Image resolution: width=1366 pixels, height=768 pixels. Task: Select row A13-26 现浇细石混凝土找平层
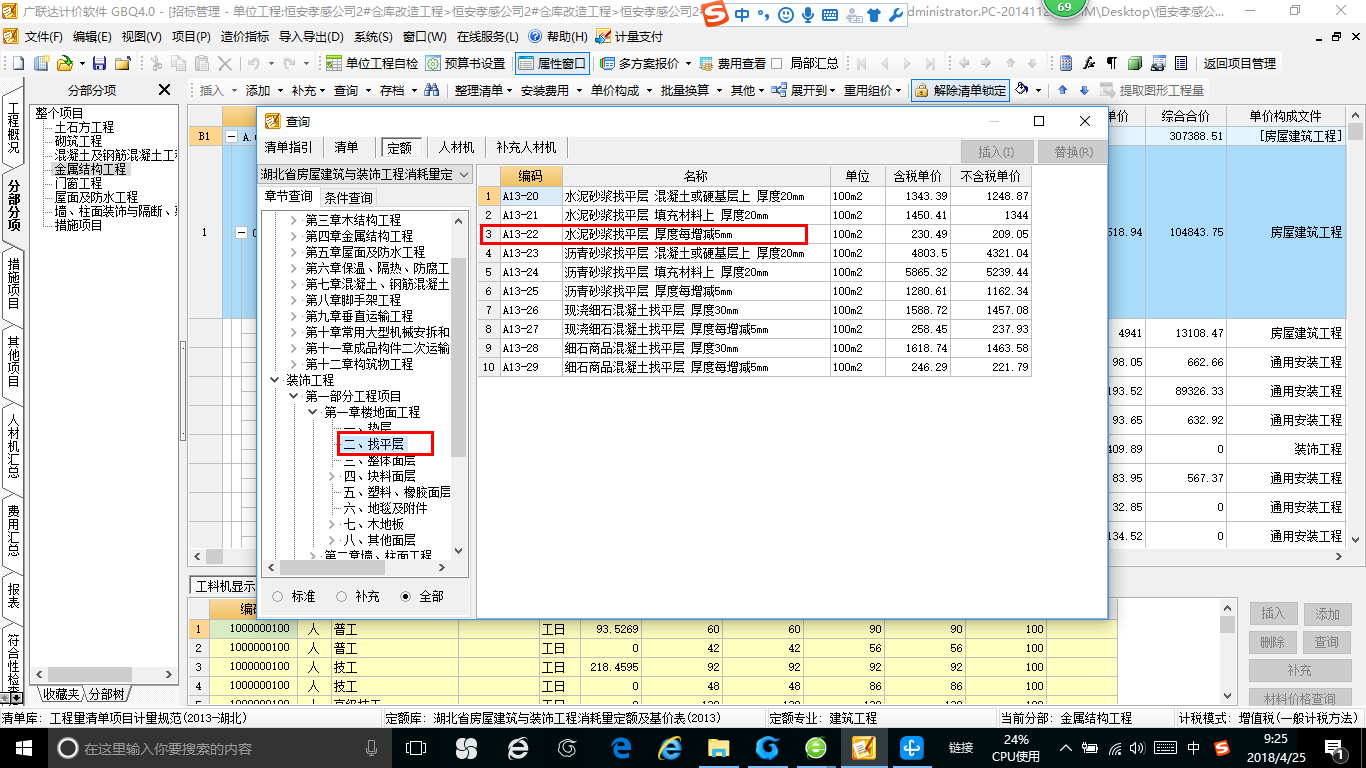coord(754,310)
